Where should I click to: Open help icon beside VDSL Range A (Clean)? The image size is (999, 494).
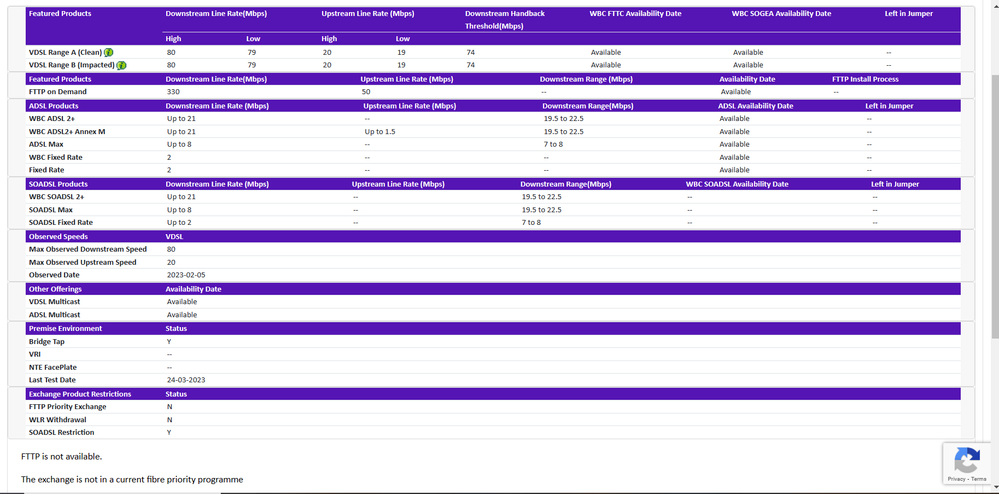click(x=109, y=52)
